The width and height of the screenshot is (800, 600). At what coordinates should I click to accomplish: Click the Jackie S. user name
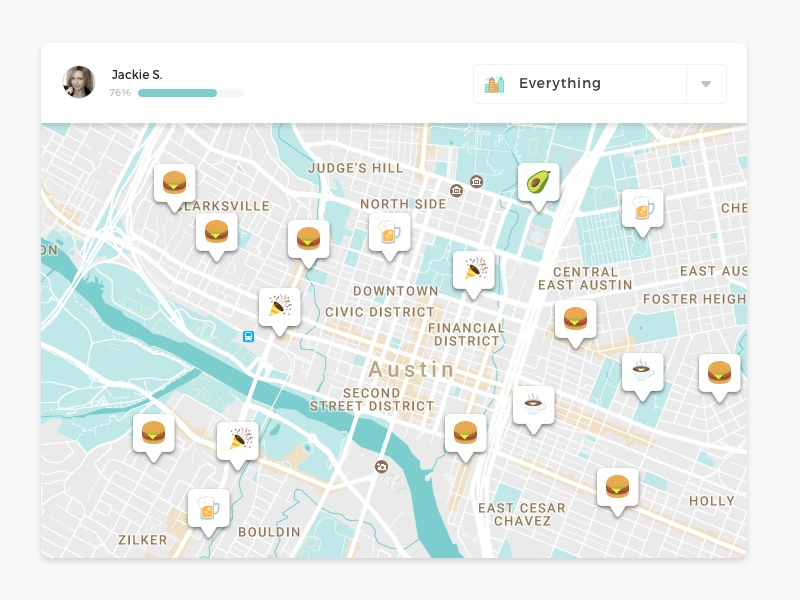click(x=137, y=75)
